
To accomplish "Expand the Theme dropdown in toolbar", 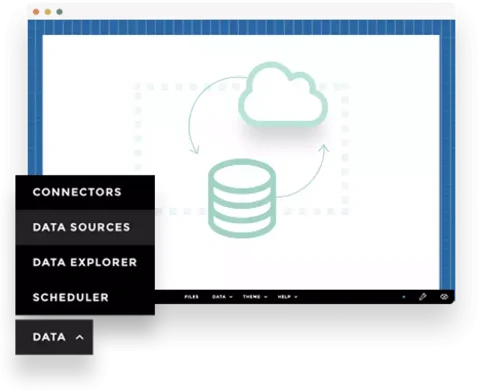I will tap(255, 297).
